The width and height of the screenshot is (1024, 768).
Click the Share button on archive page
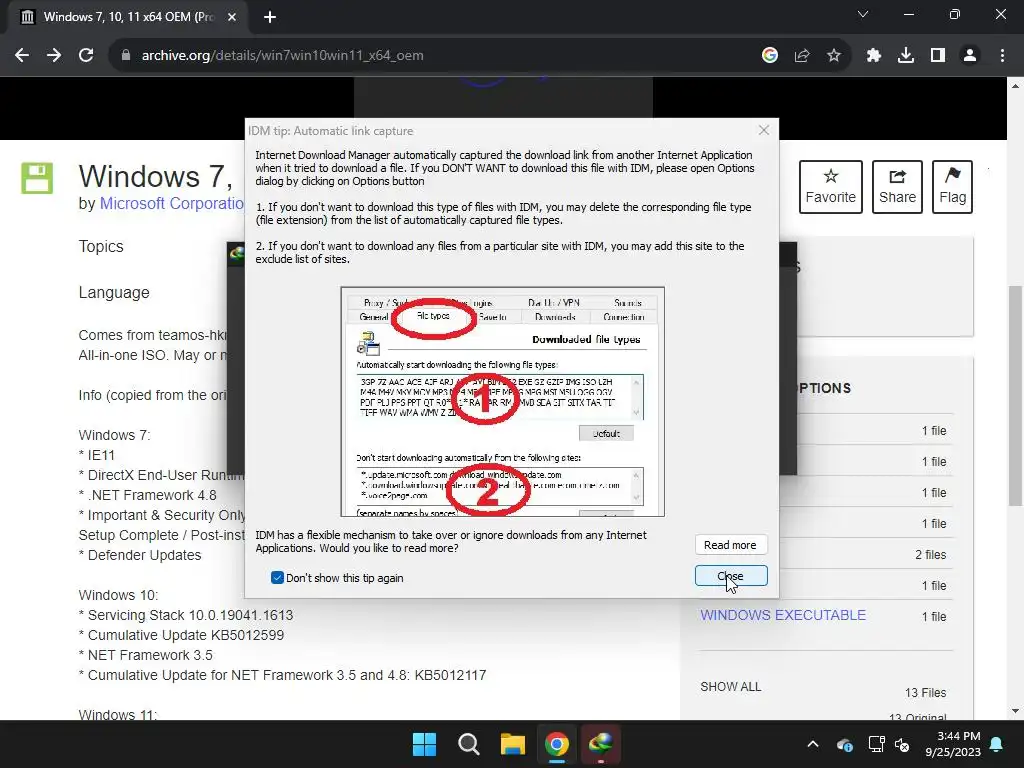(x=897, y=187)
